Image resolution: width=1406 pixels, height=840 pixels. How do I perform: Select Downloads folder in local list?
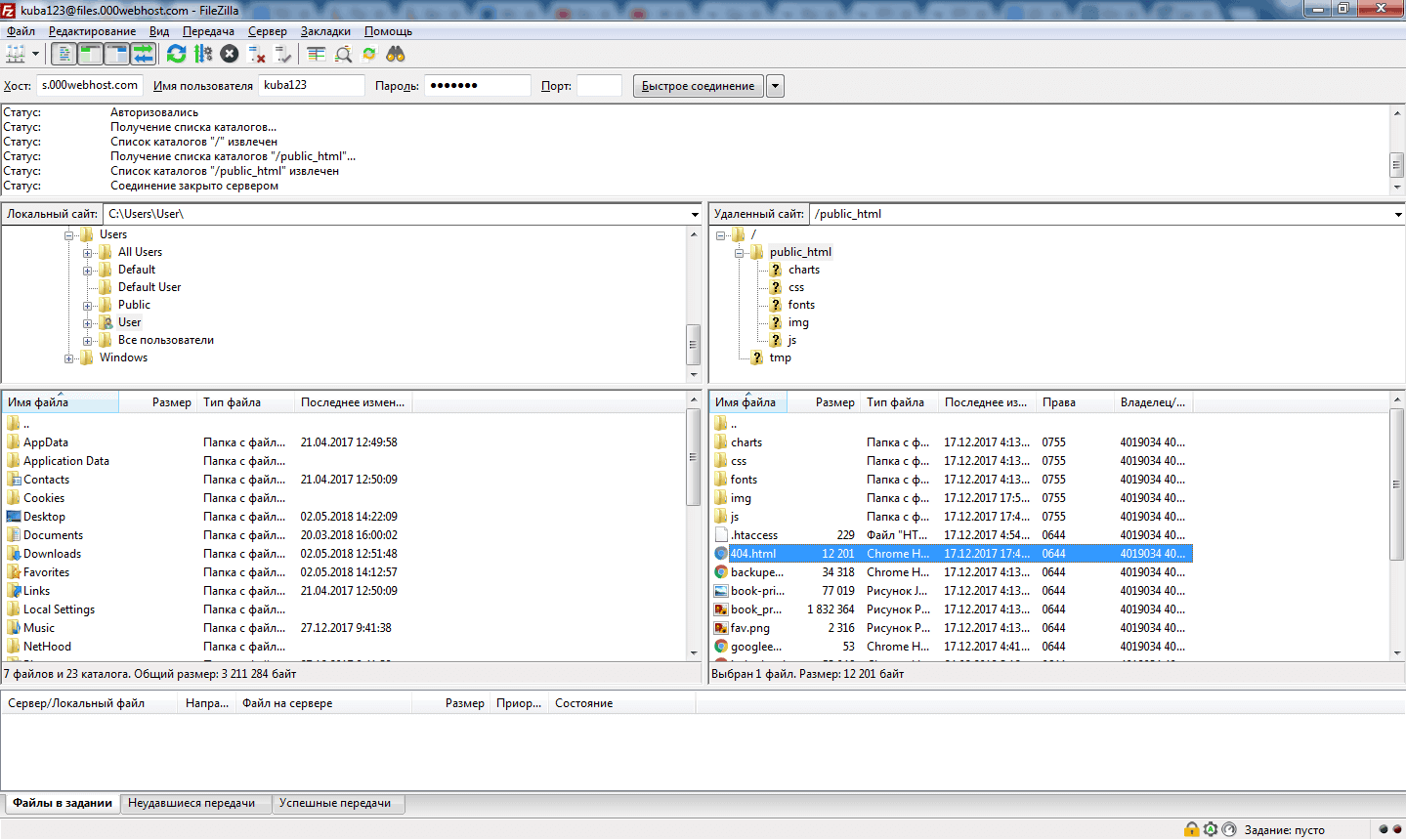click(x=52, y=554)
